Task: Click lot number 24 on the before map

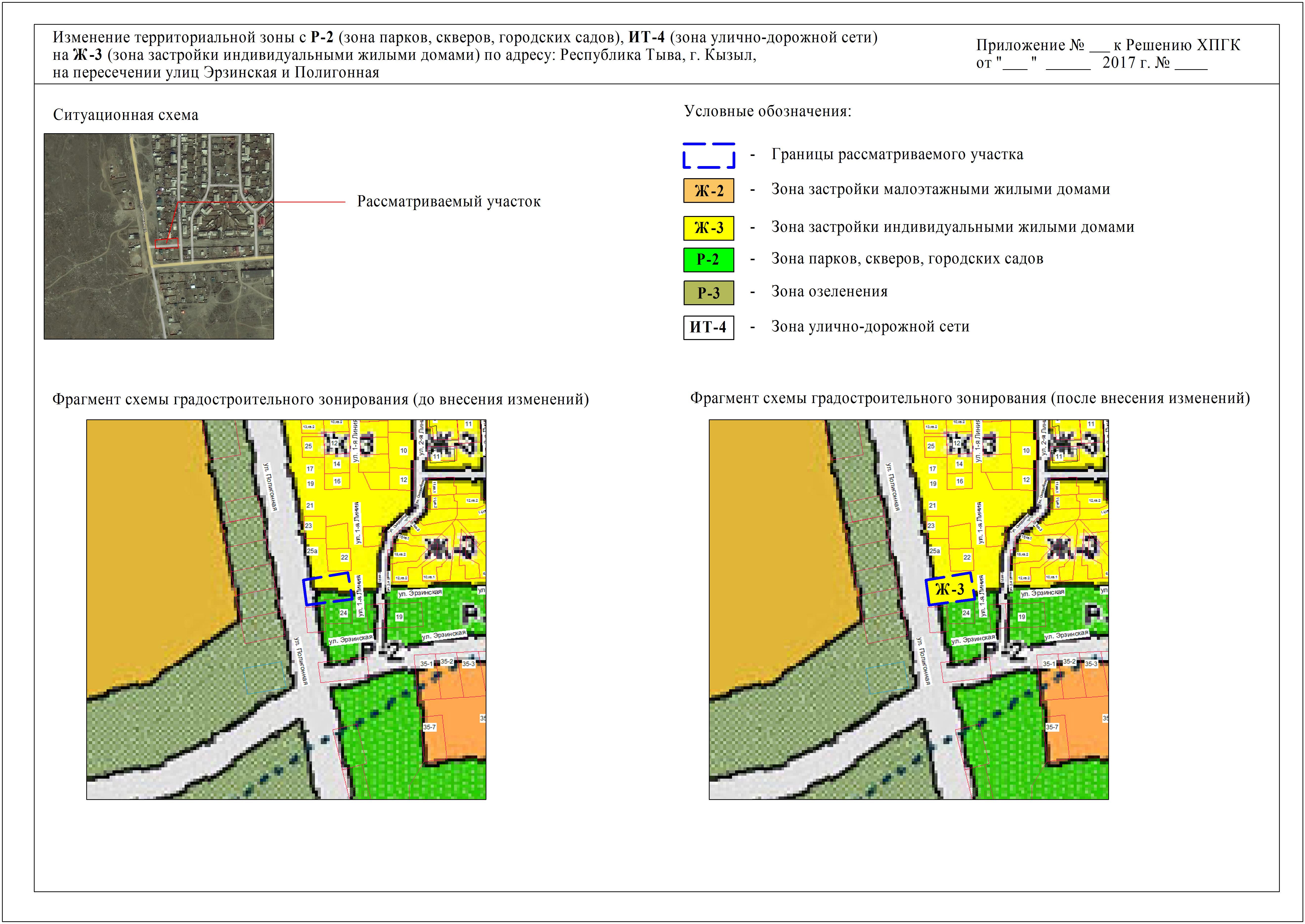Action: [x=343, y=613]
